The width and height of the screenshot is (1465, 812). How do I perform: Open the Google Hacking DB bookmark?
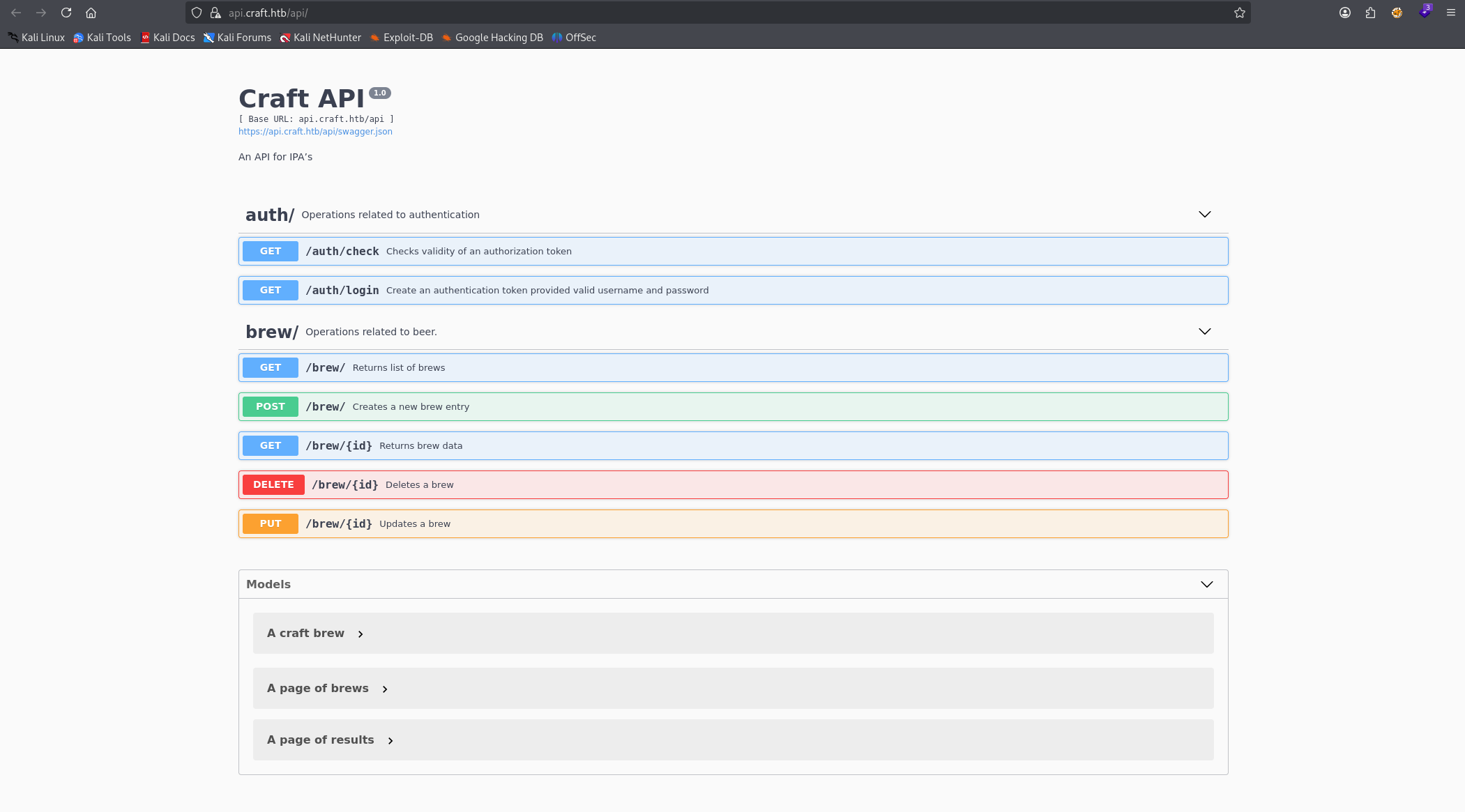(x=492, y=38)
